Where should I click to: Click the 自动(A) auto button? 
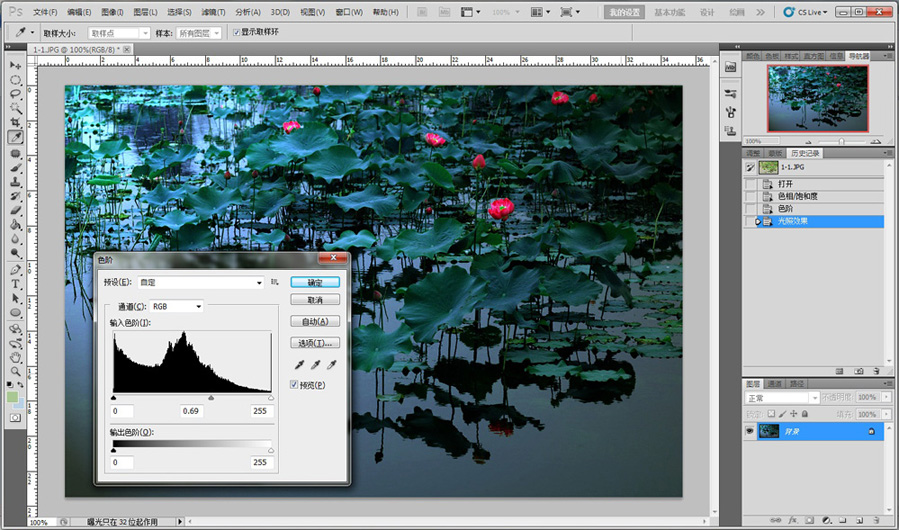pos(315,321)
